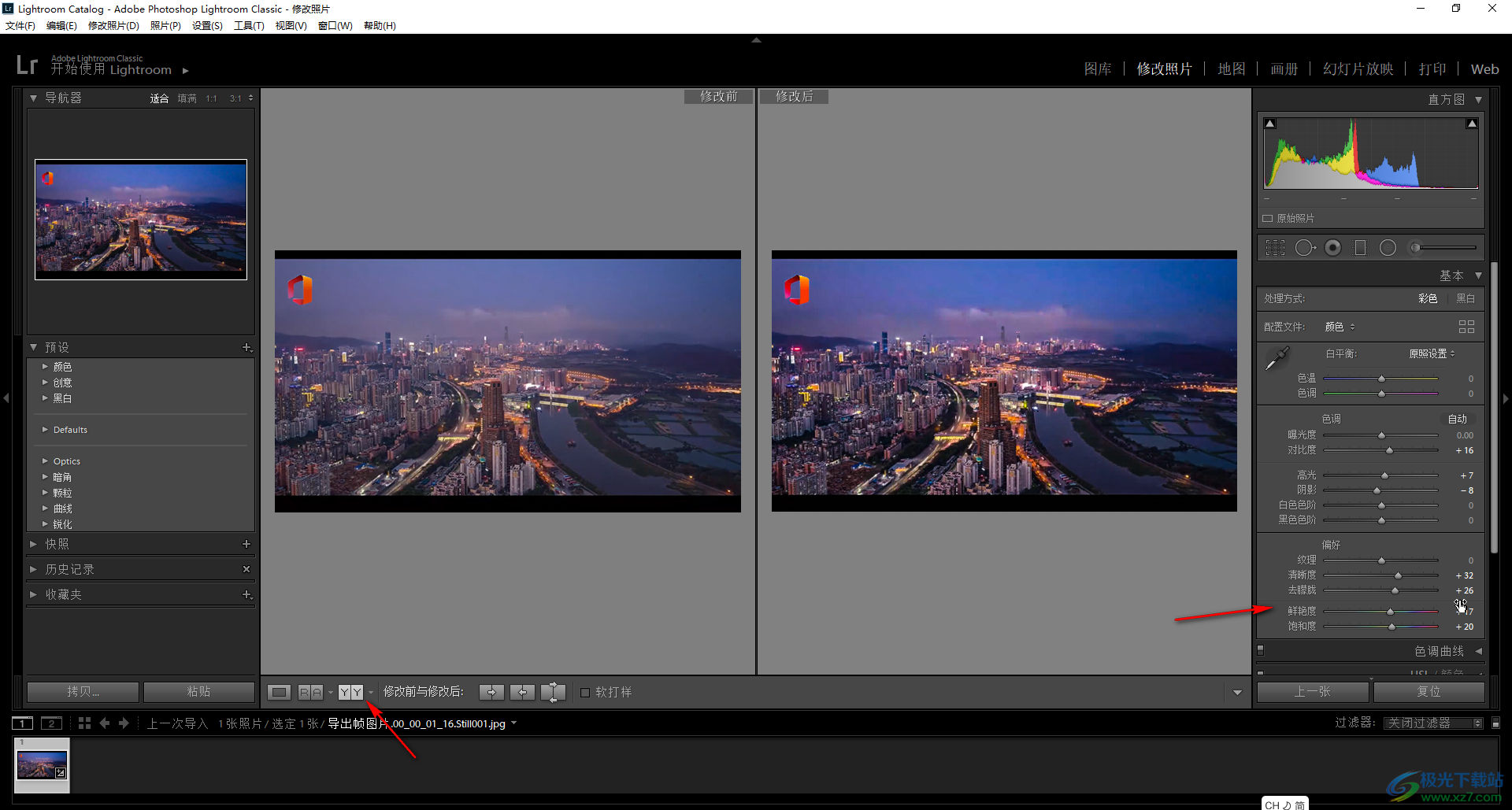Click the before/after YY view button
This screenshot has width=1512, height=810.
click(x=350, y=692)
